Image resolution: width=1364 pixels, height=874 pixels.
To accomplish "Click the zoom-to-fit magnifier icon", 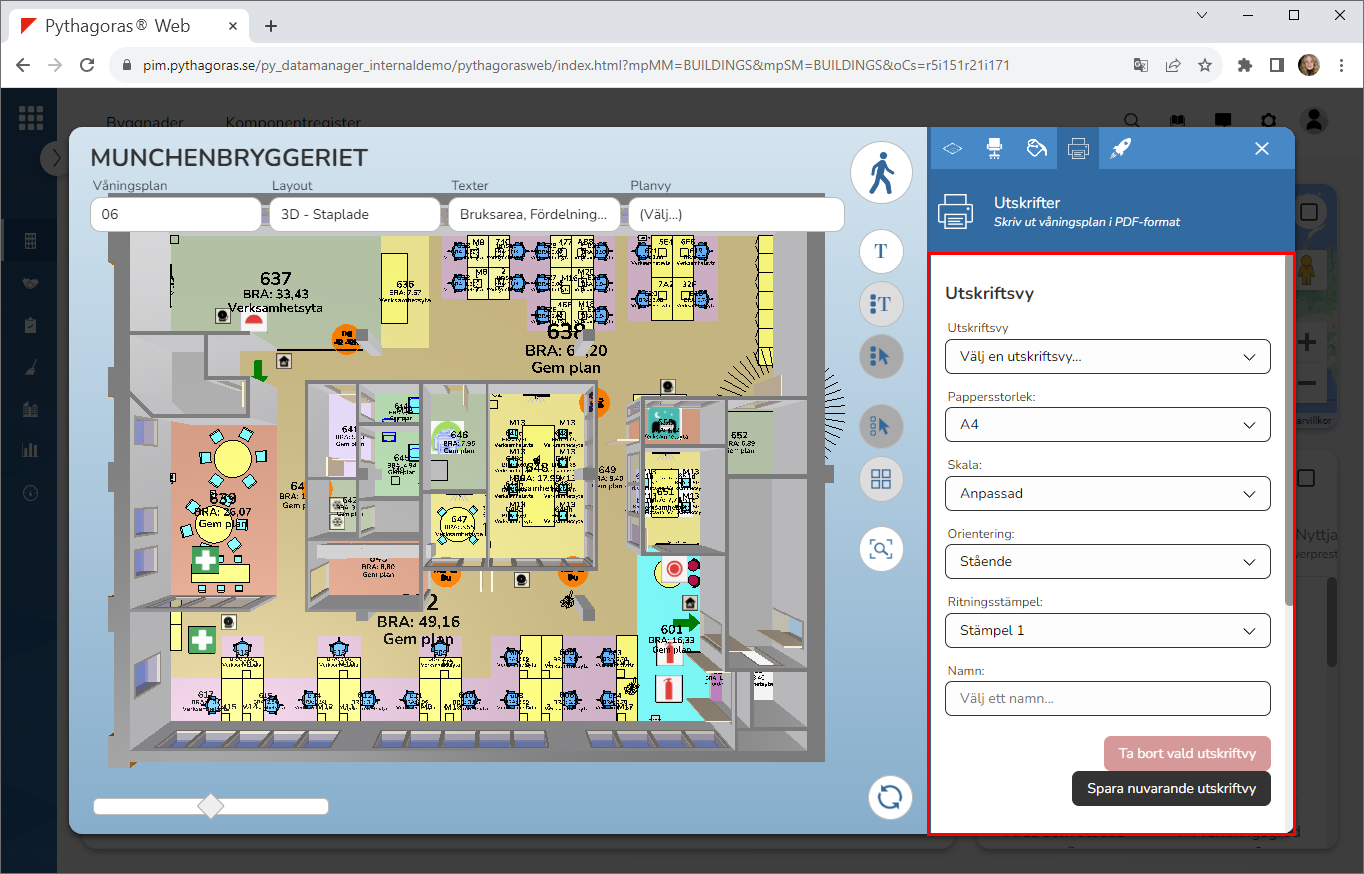I will [881, 549].
